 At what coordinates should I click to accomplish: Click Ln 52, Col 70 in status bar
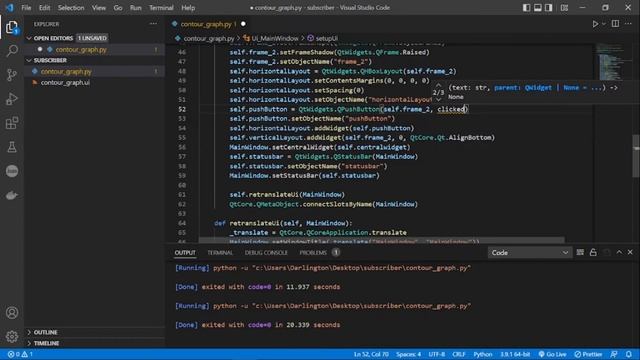[x=371, y=354]
